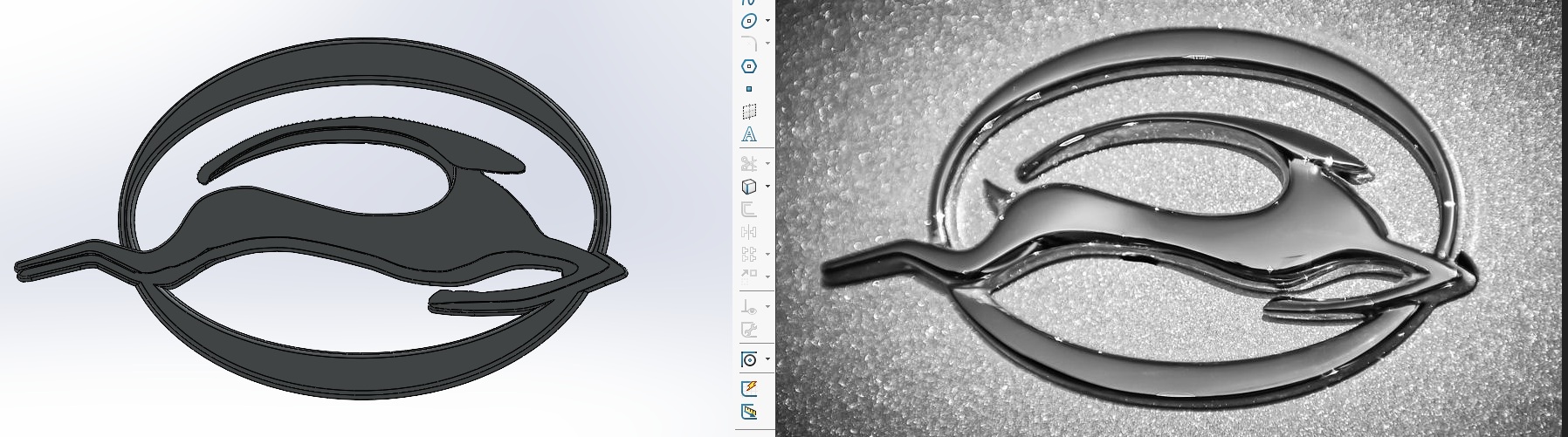Select the Display/Delete Relations tool
Viewport: 1568px width, 437px height.
pyautogui.click(x=748, y=306)
